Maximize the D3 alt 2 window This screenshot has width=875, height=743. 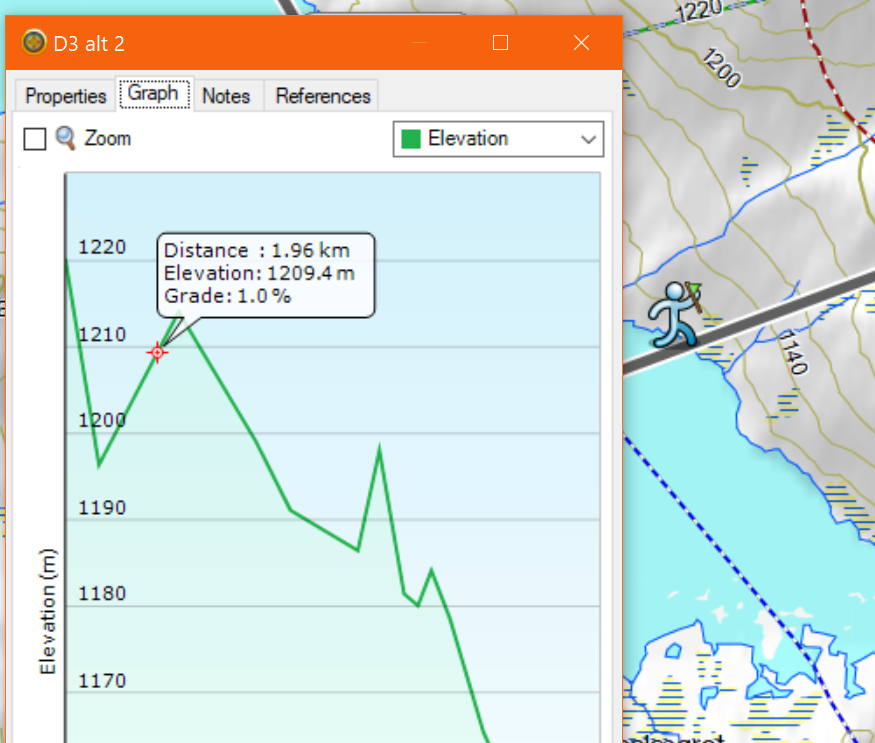501,43
